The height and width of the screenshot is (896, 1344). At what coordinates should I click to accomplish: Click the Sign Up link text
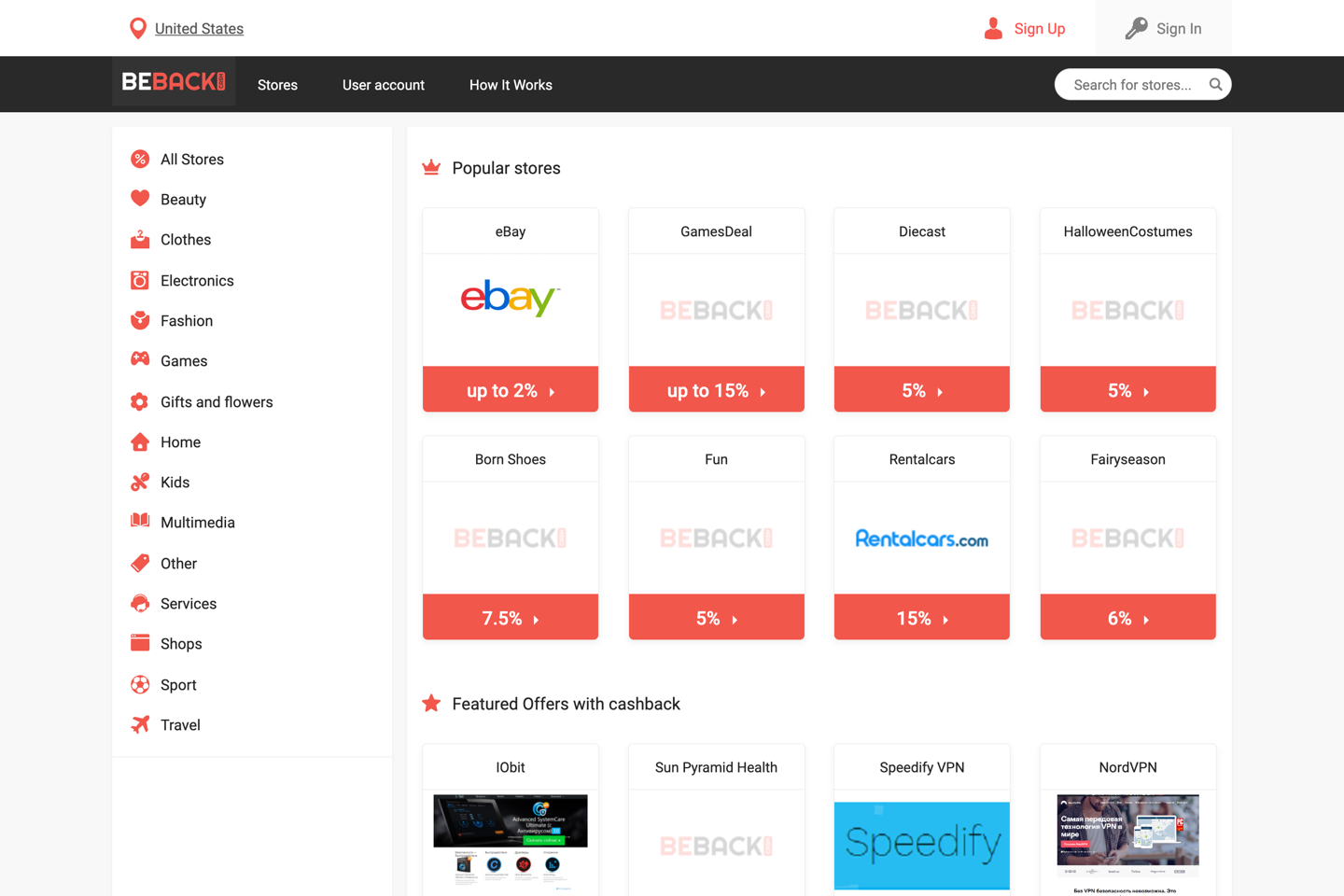point(1040,29)
